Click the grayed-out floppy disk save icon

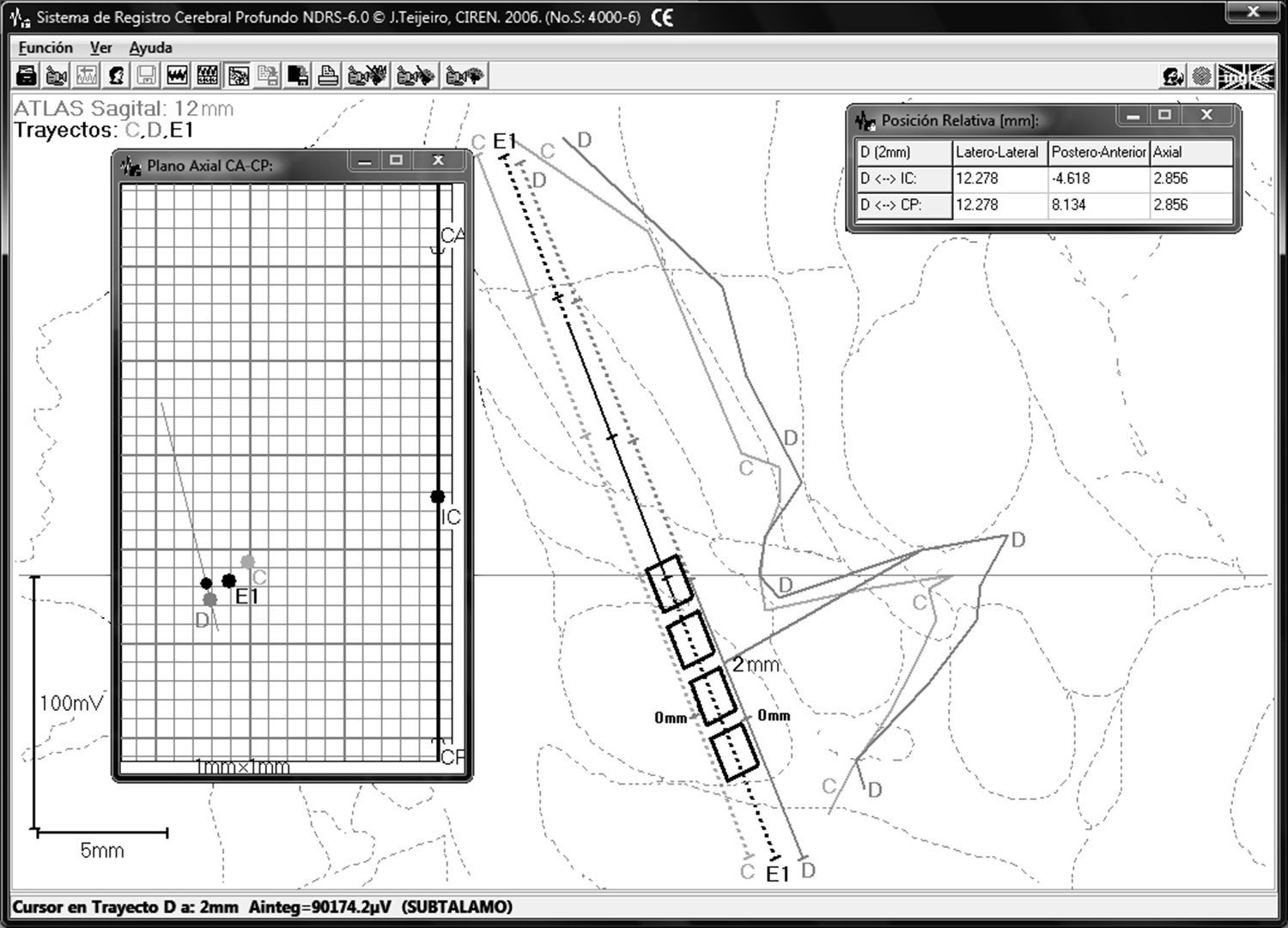pos(147,76)
